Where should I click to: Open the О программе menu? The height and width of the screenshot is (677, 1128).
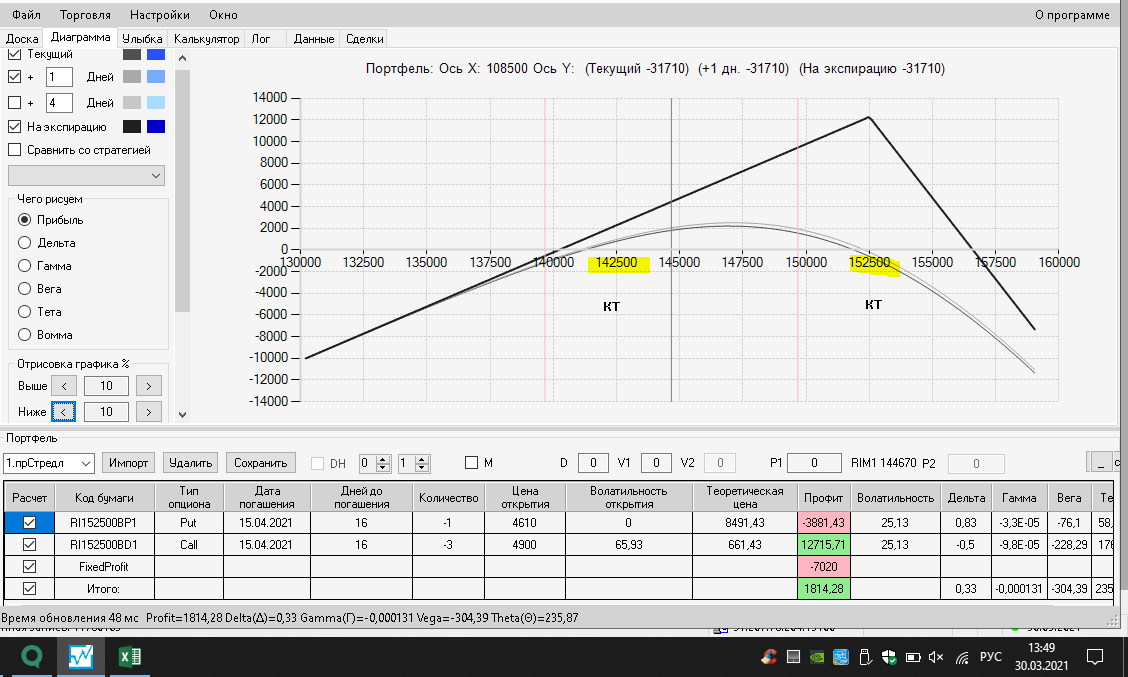click(x=1072, y=14)
